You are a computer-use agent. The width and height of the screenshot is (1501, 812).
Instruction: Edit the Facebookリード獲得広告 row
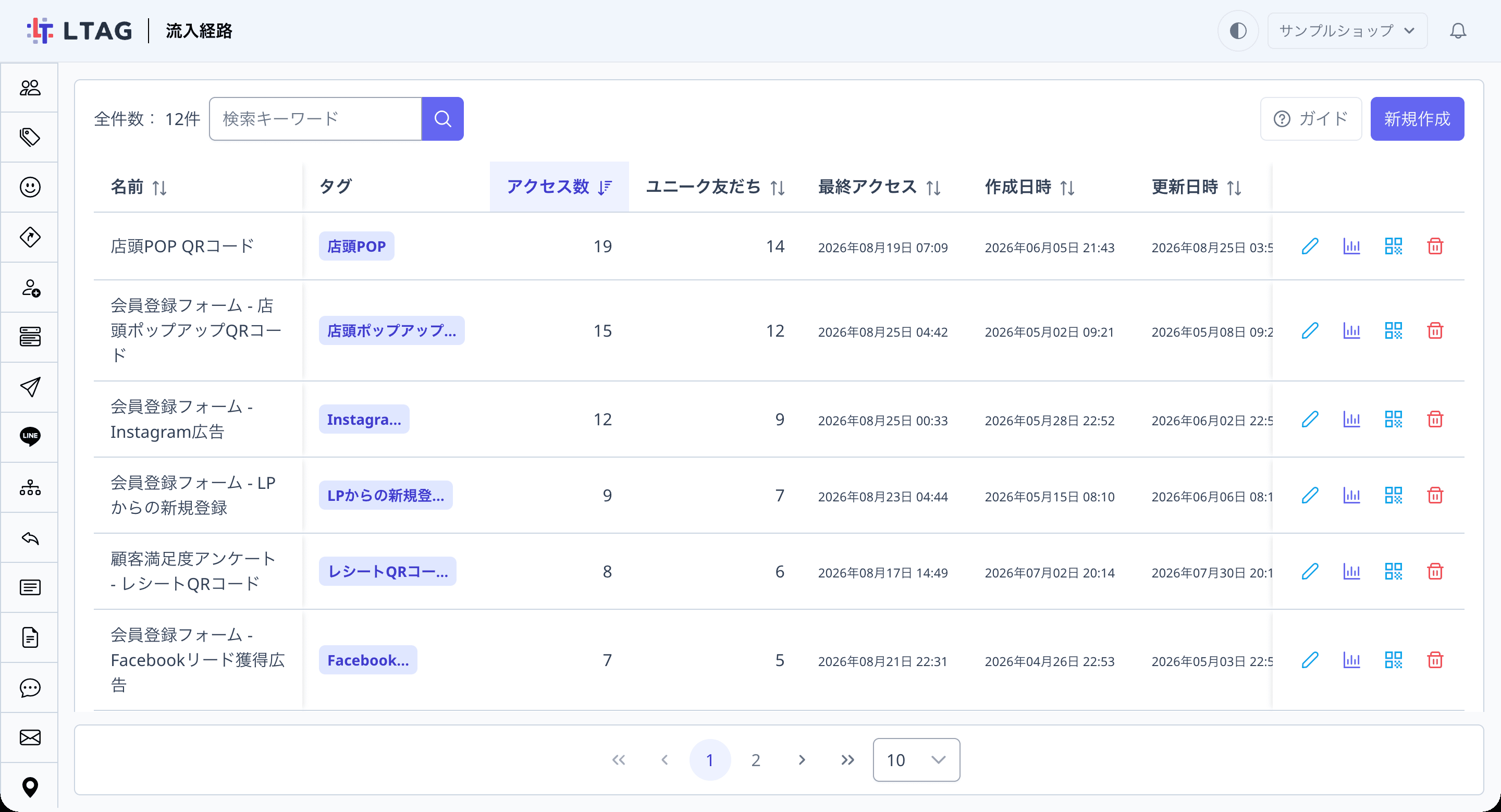pos(1310,660)
